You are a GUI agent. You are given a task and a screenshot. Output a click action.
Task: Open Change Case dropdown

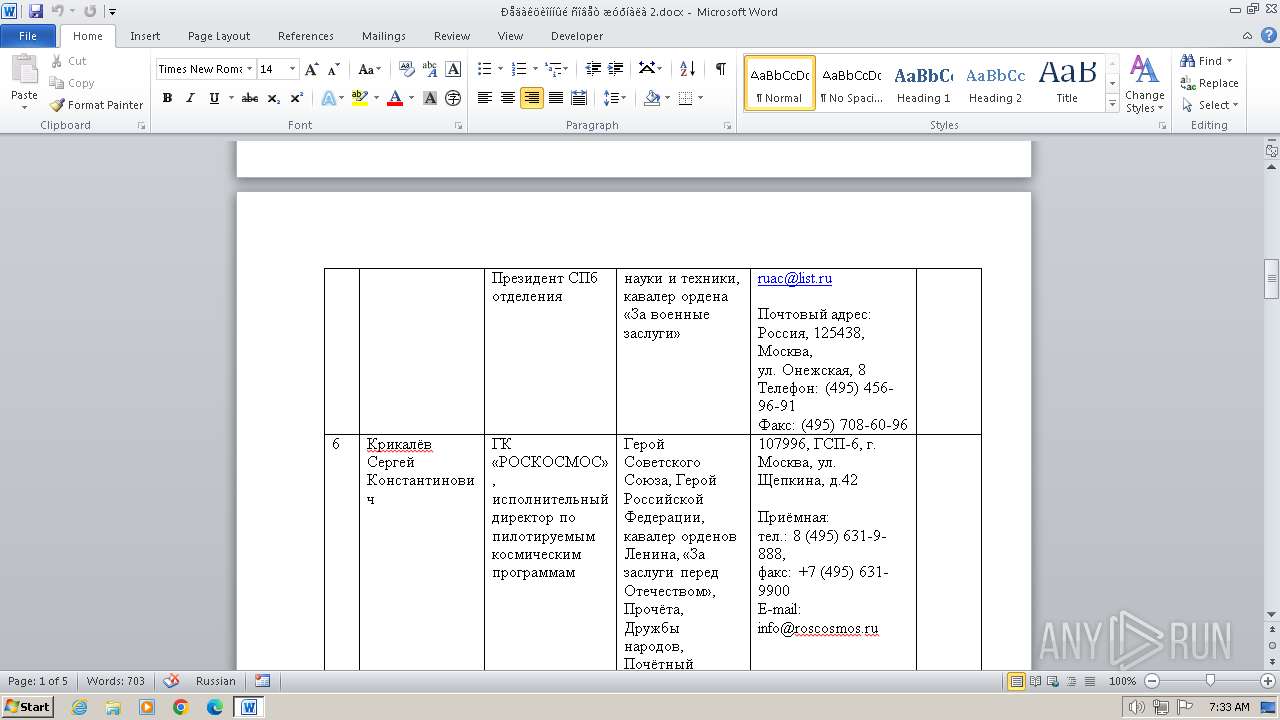point(369,69)
